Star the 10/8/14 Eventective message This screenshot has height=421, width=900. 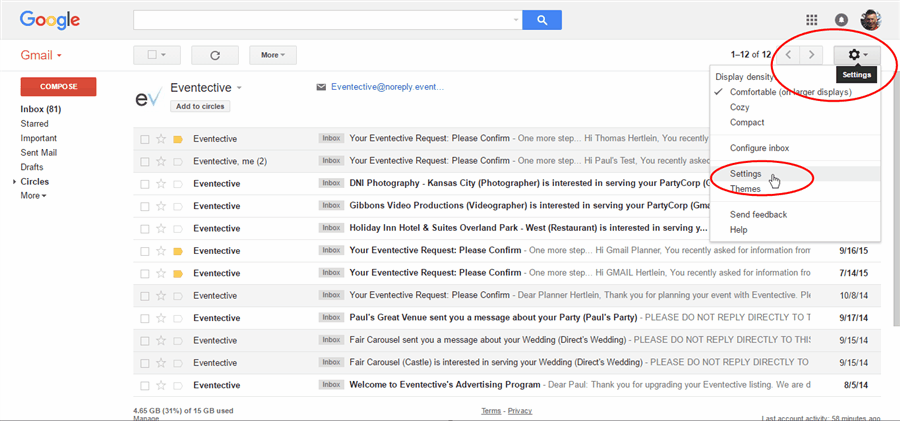pos(161,295)
